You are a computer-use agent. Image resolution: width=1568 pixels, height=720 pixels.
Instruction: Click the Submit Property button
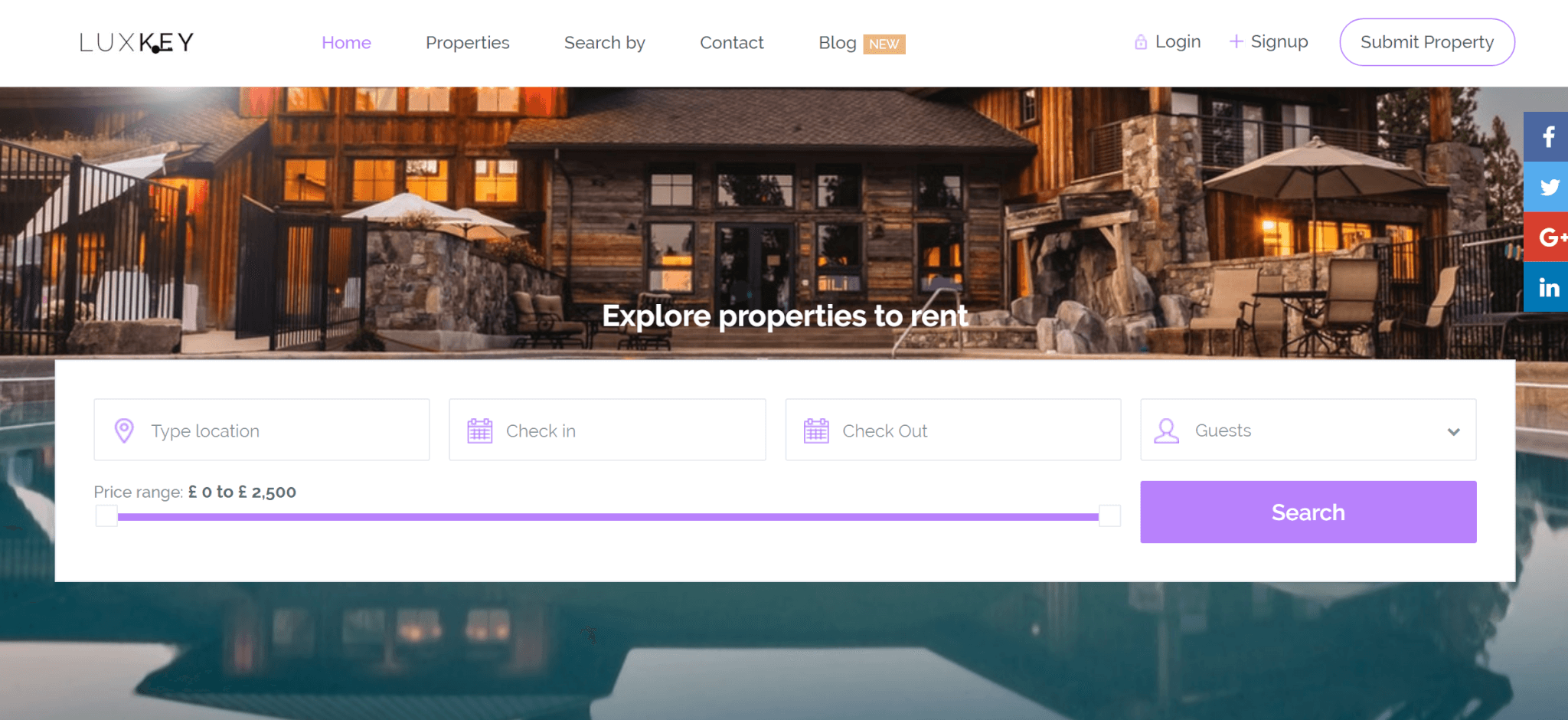pos(1427,42)
